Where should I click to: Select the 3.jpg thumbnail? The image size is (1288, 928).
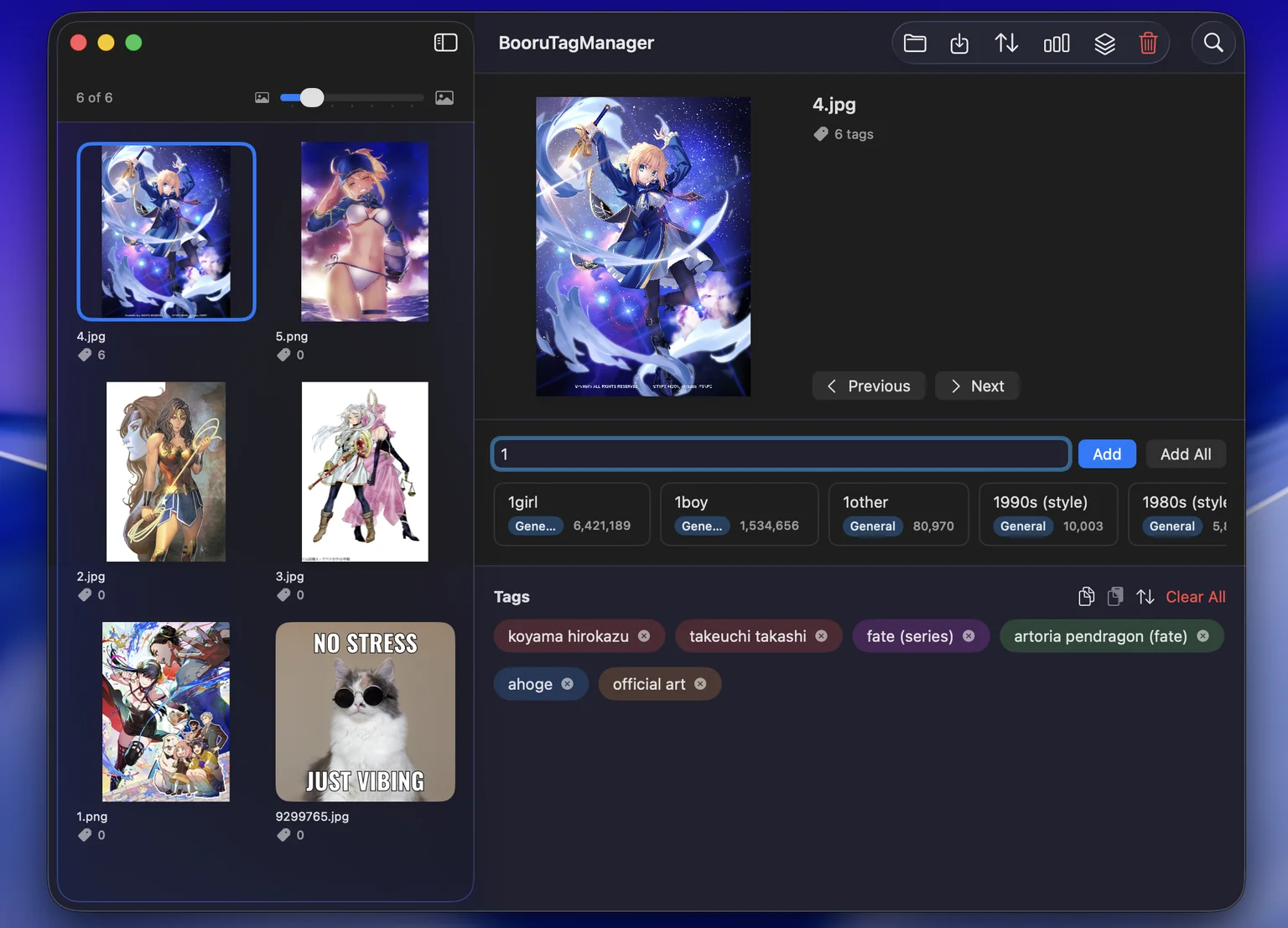coord(365,472)
